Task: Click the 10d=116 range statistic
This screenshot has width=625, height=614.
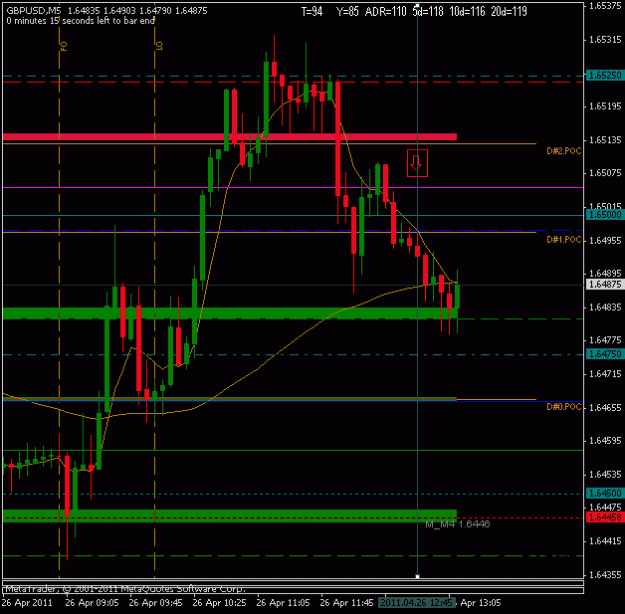Action: 467,12
